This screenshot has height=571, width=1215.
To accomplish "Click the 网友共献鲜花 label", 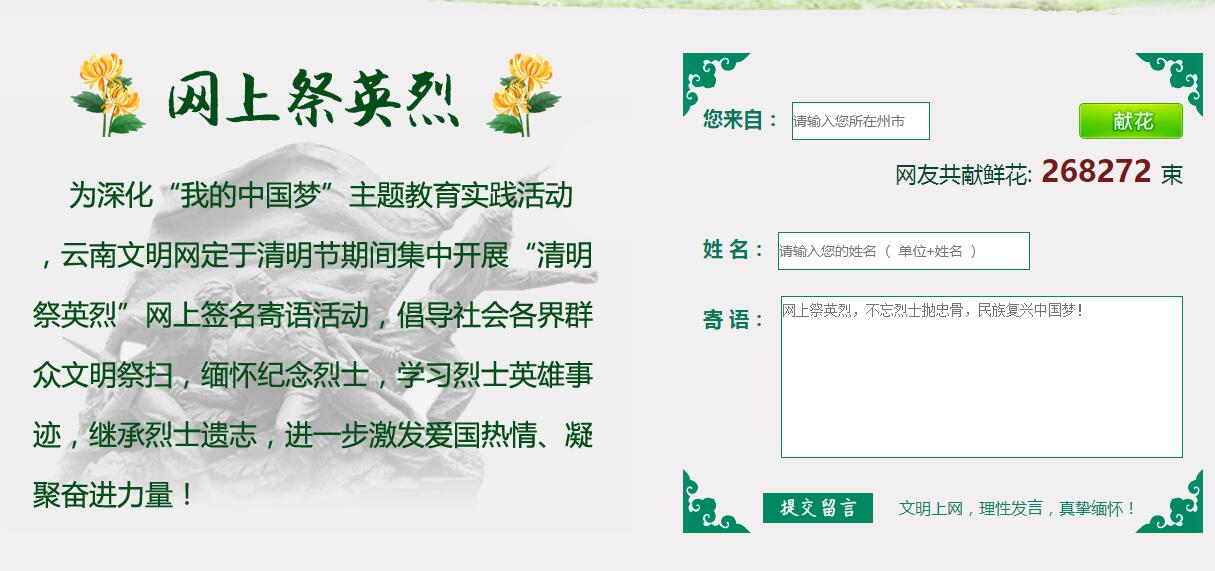I will pyautogui.click(x=963, y=175).
